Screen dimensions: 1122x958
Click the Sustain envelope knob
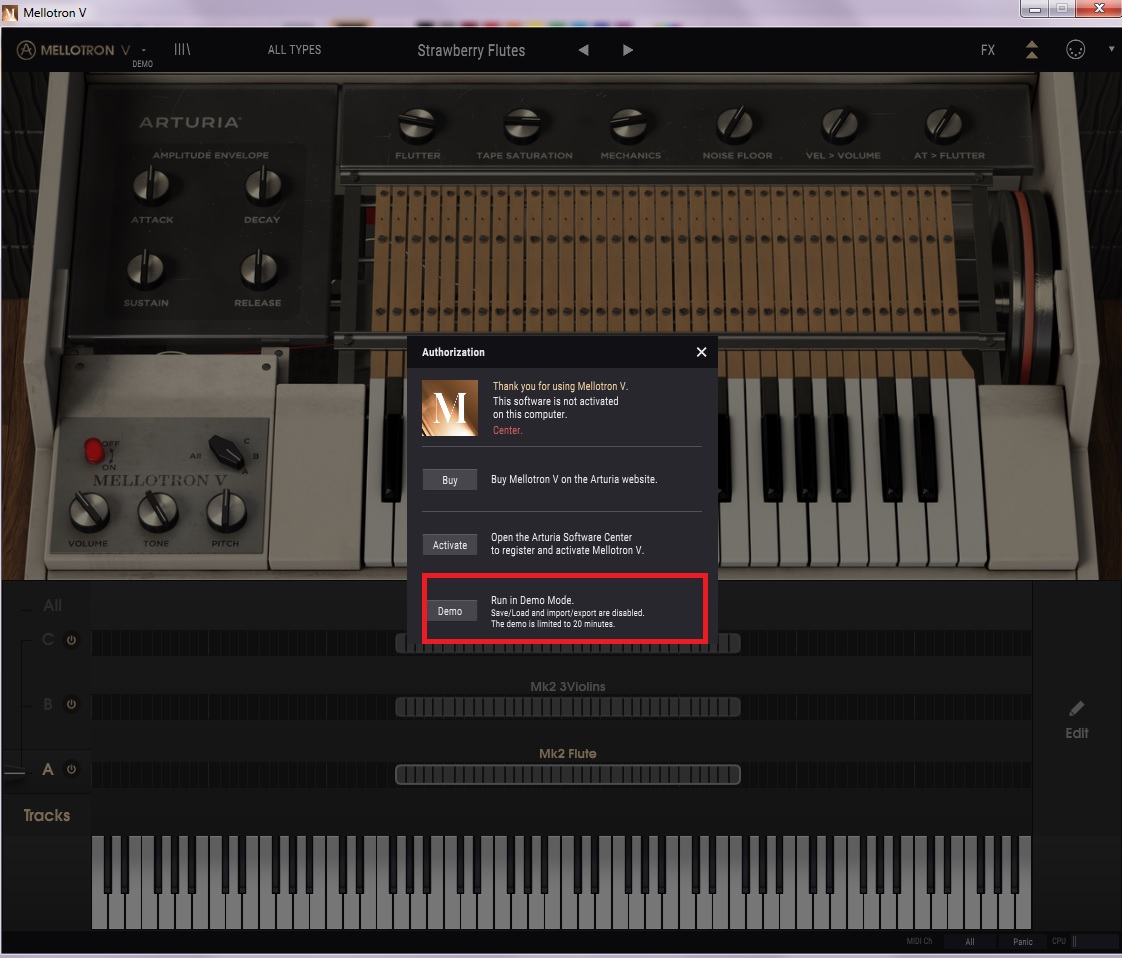point(145,268)
